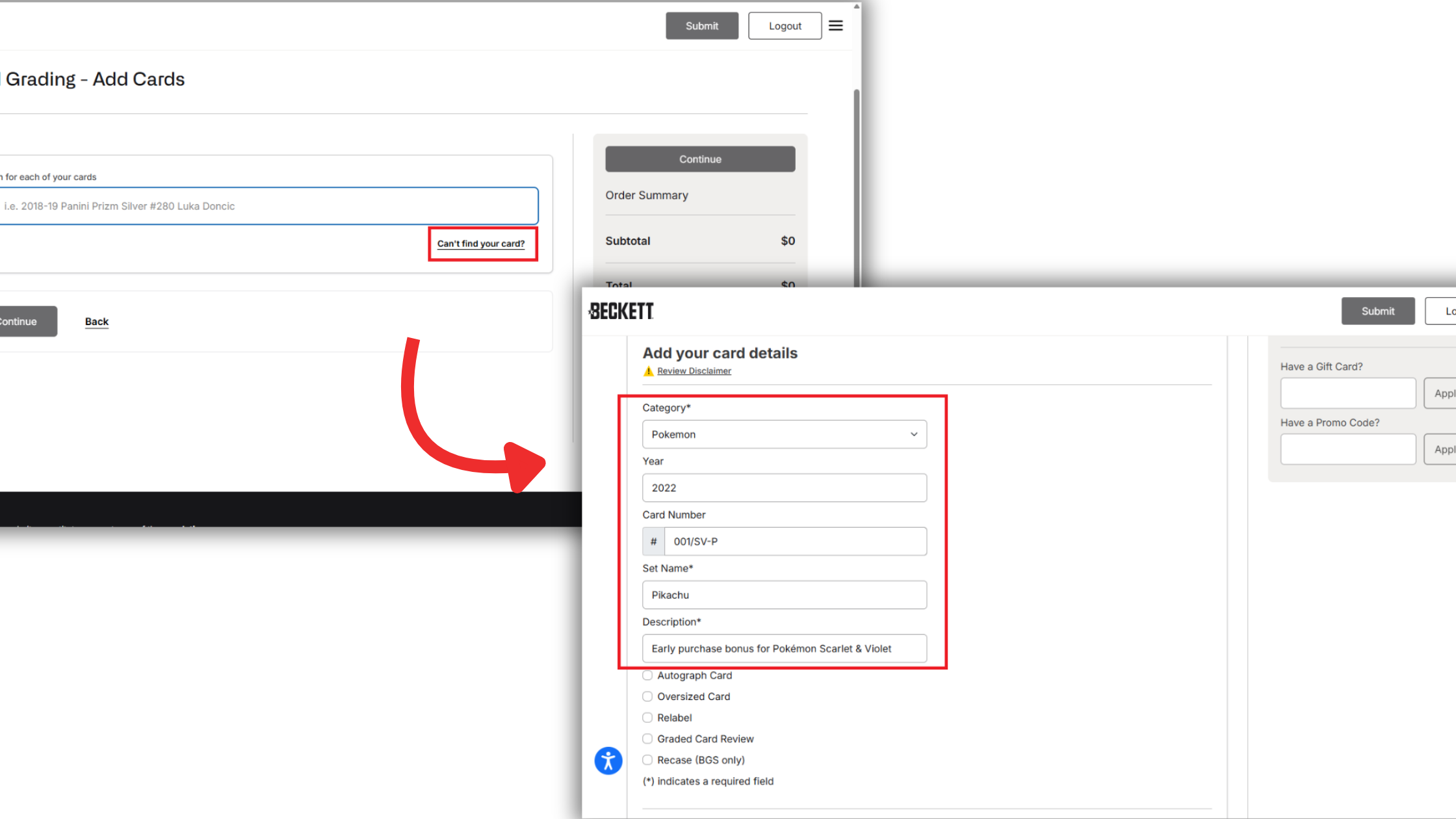Click the "Have a Gift Card?" label
Image resolution: width=1456 pixels, height=819 pixels.
pyautogui.click(x=1321, y=367)
